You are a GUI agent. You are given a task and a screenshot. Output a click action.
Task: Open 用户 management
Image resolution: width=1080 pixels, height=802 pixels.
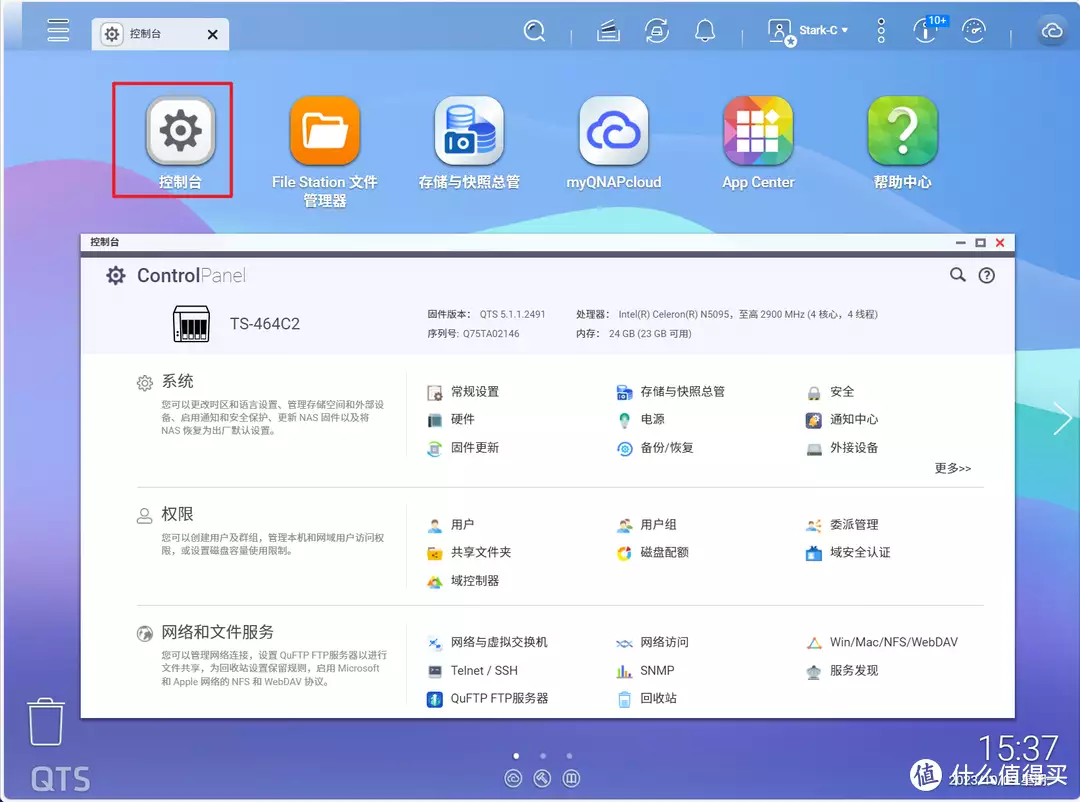tap(451, 525)
